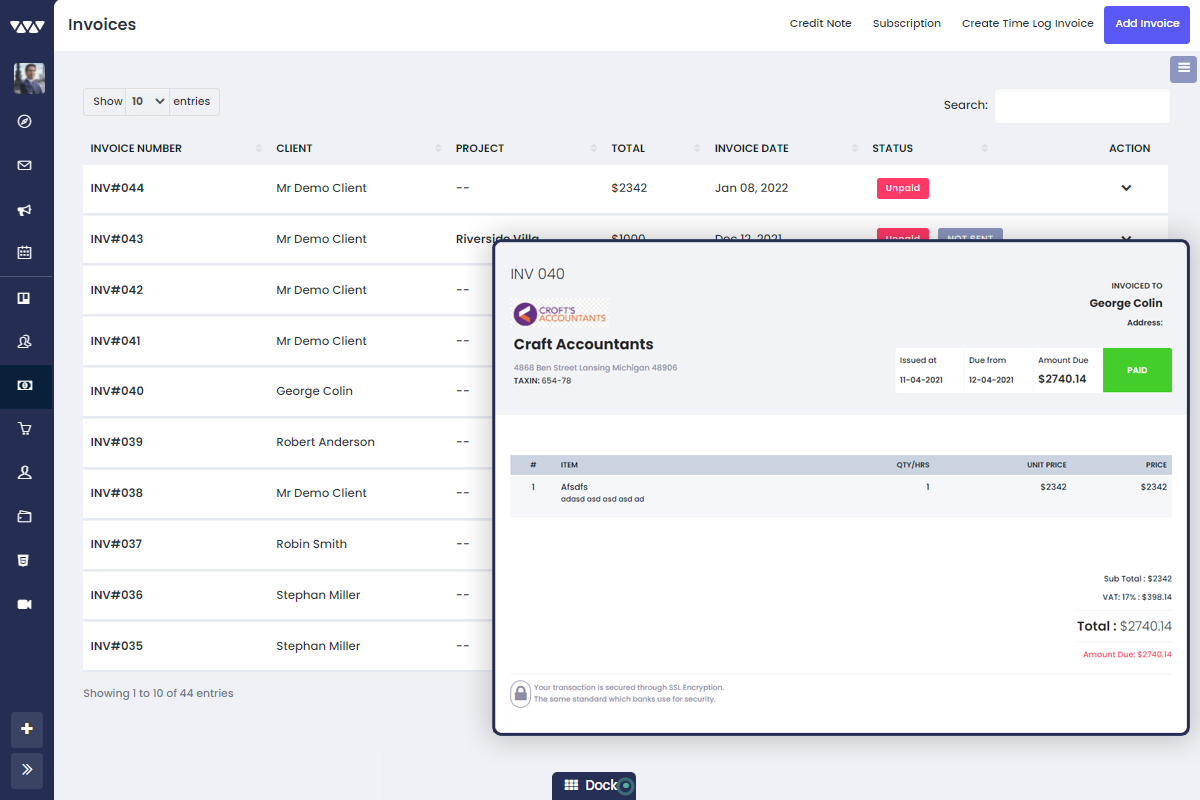Viewport: 1200px width, 800px height.
Task: Open the Messages envelope icon
Action: [26, 165]
